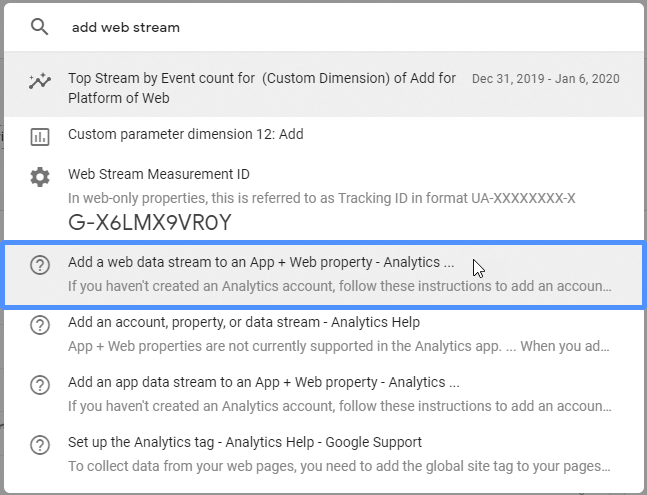Click the search field containing "add web stream"

click(322, 27)
